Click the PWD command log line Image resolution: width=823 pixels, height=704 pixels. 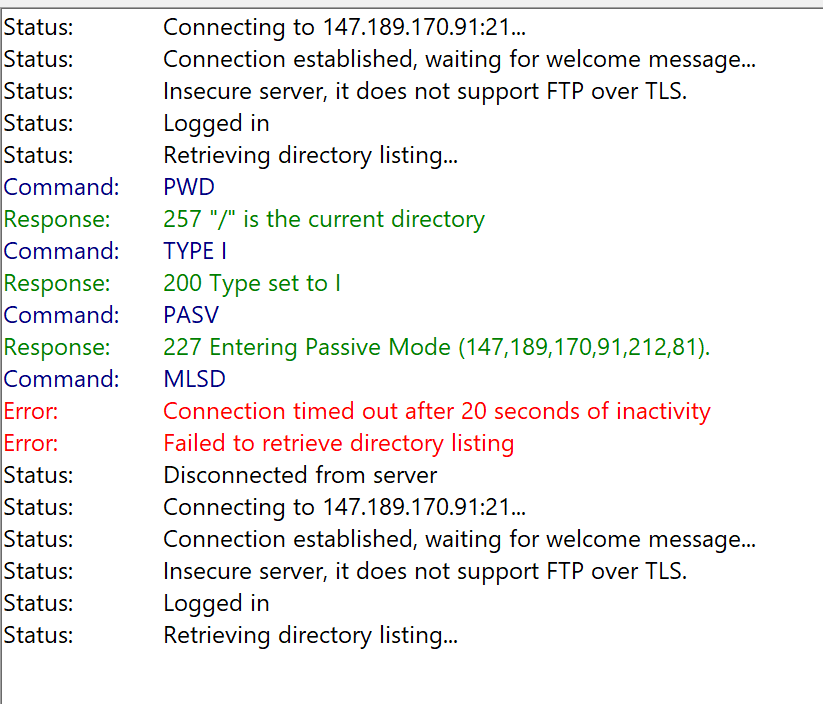coord(189,187)
